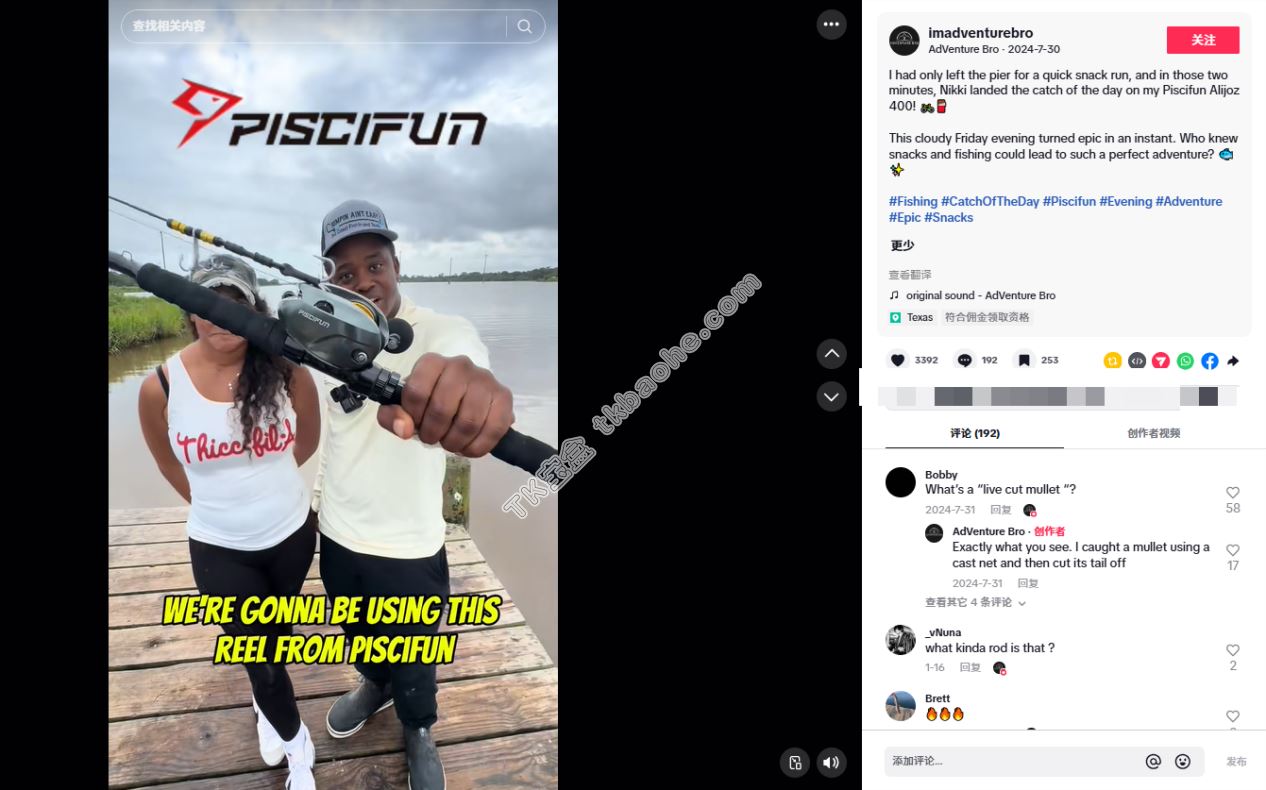Viewport: 1266px width, 790px height.
Task: Collapse the description with 更少
Action: tap(902, 245)
